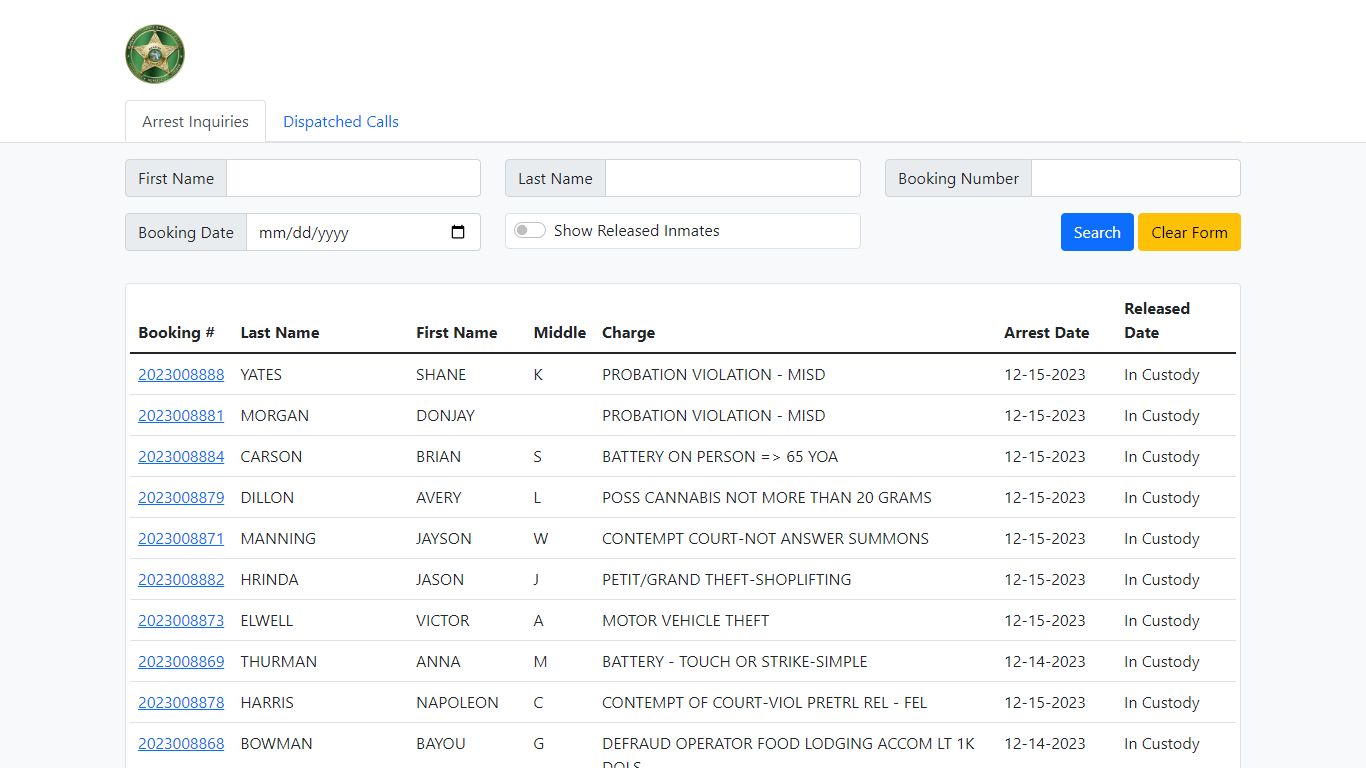
Task: Toggle Show Released Inmates switch
Action: [x=530, y=231]
